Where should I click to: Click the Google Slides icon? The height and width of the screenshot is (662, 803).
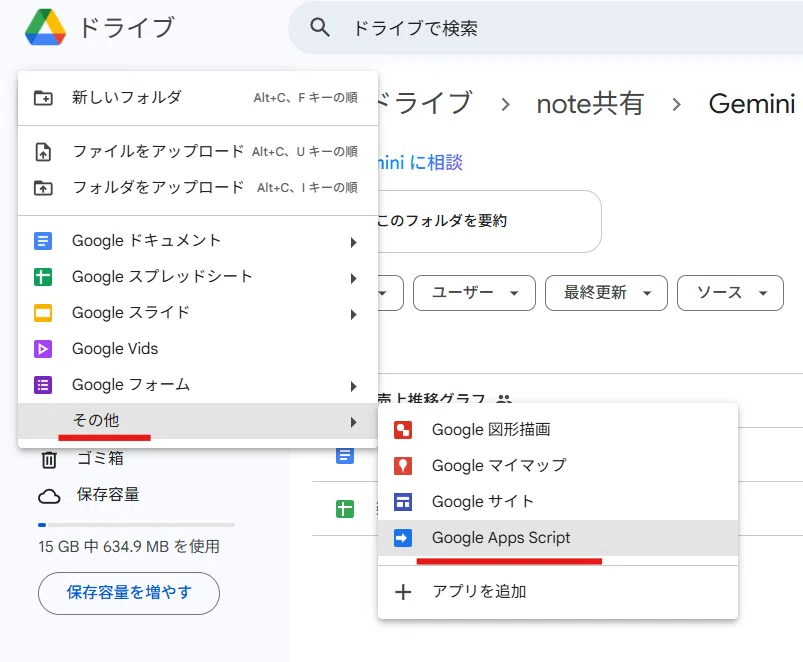43,313
